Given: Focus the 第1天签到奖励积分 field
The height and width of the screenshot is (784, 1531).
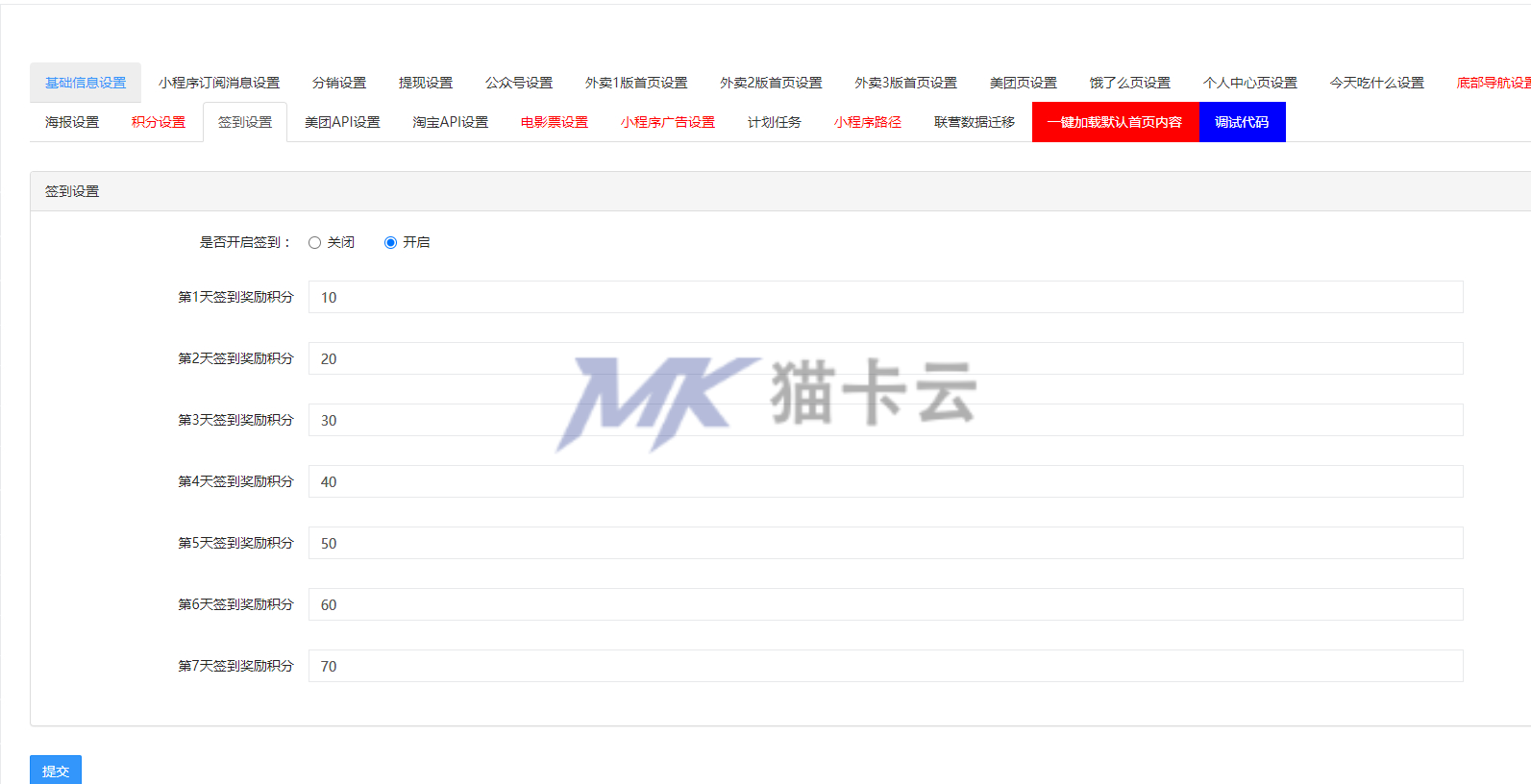Looking at the screenshot, I should click(x=885, y=297).
